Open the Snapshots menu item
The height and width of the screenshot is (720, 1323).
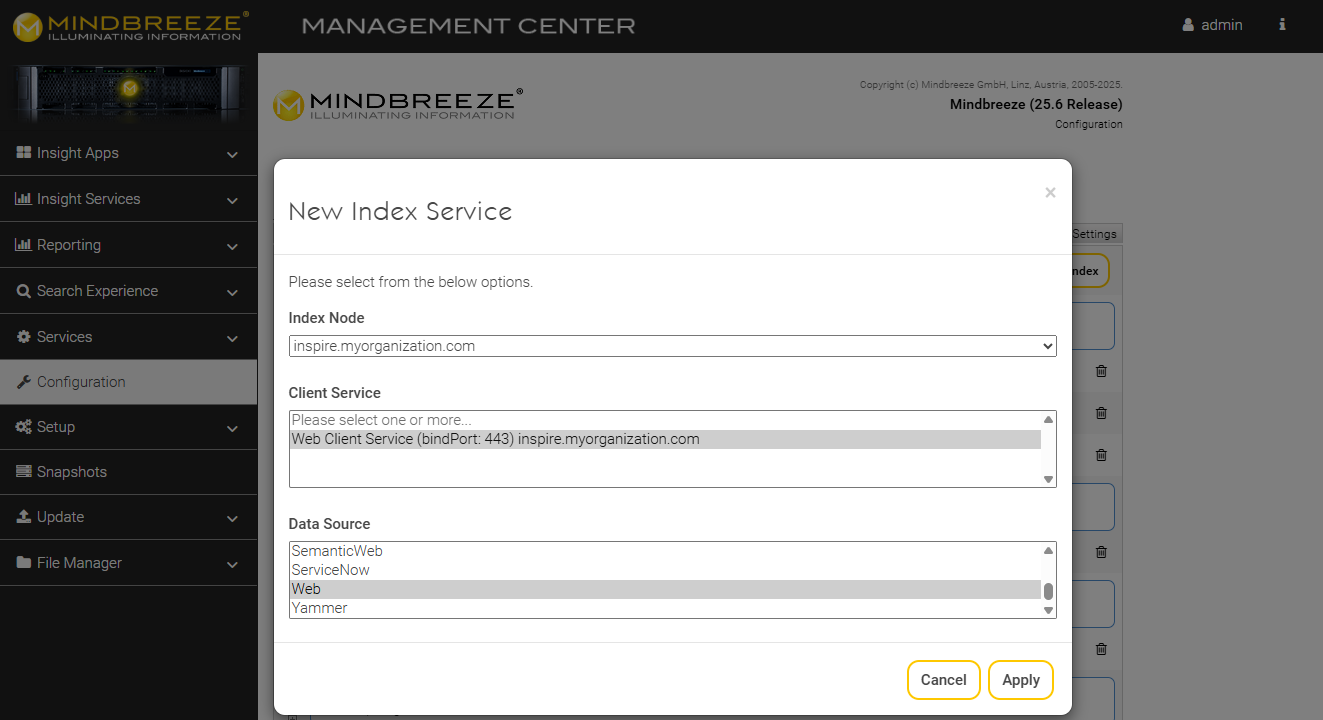[x=128, y=472]
